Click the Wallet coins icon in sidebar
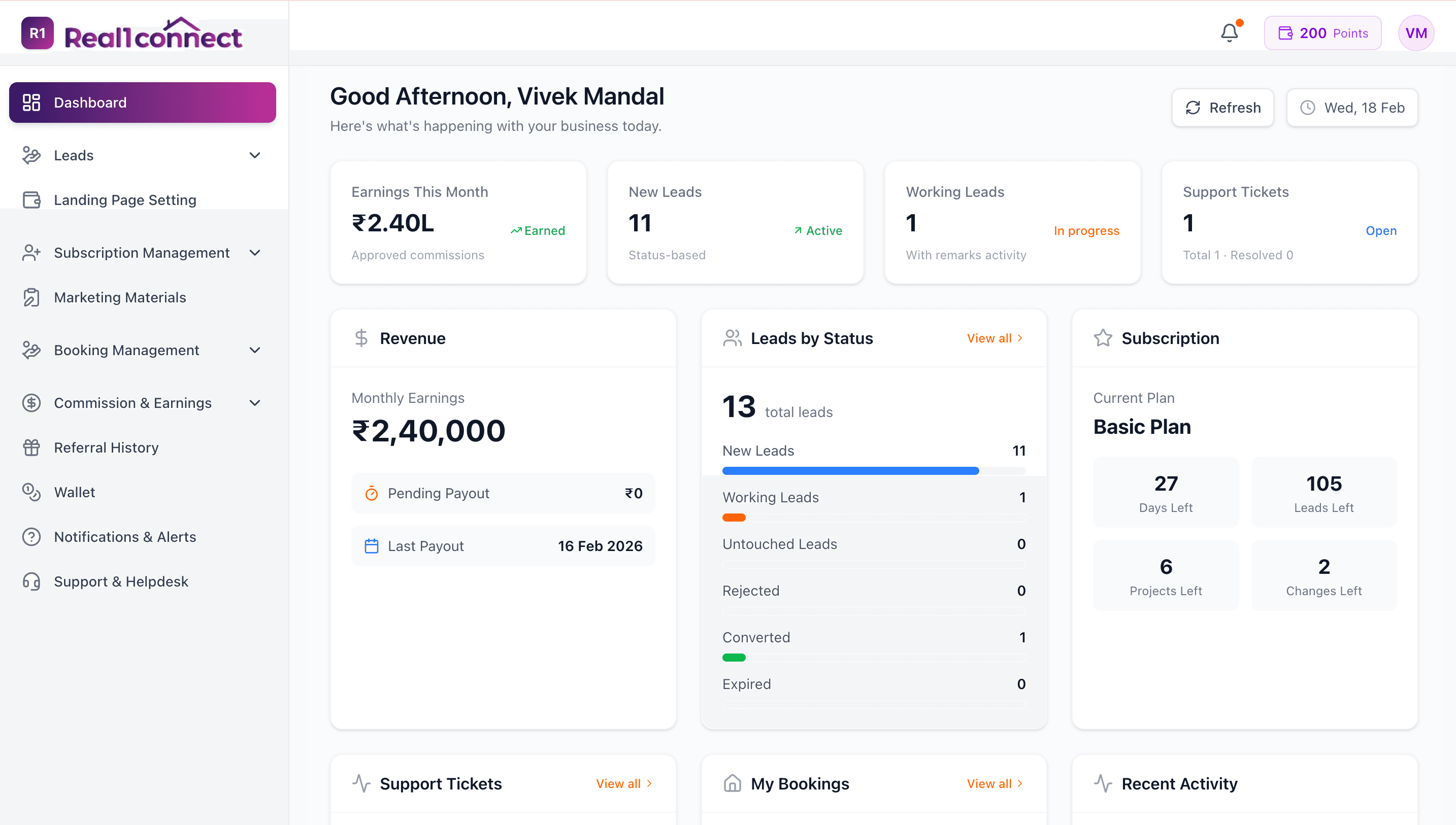The width and height of the screenshot is (1456, 825). click(x=31, y=492)
